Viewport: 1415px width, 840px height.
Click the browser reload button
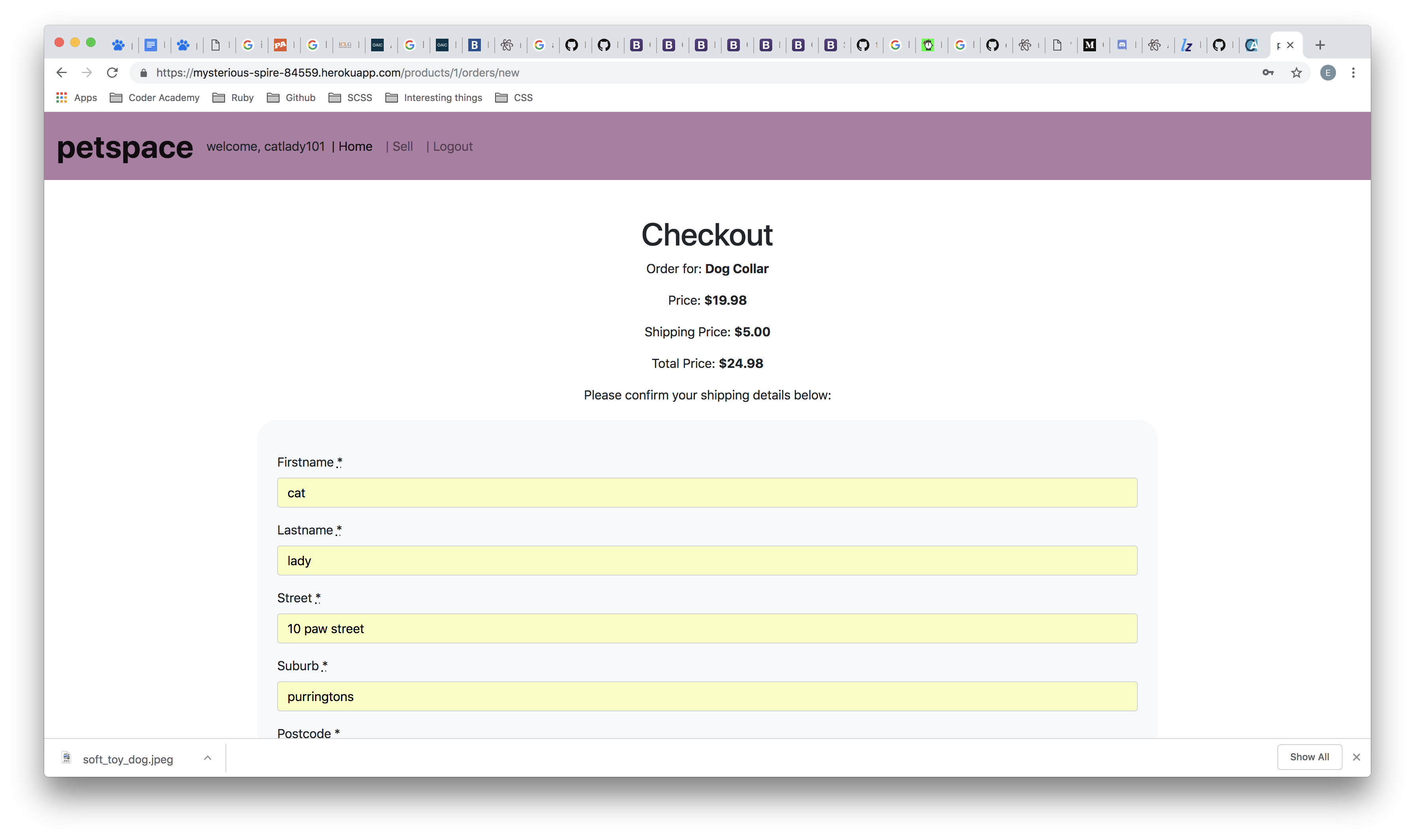pyautogui.click(x=113, y=72)
